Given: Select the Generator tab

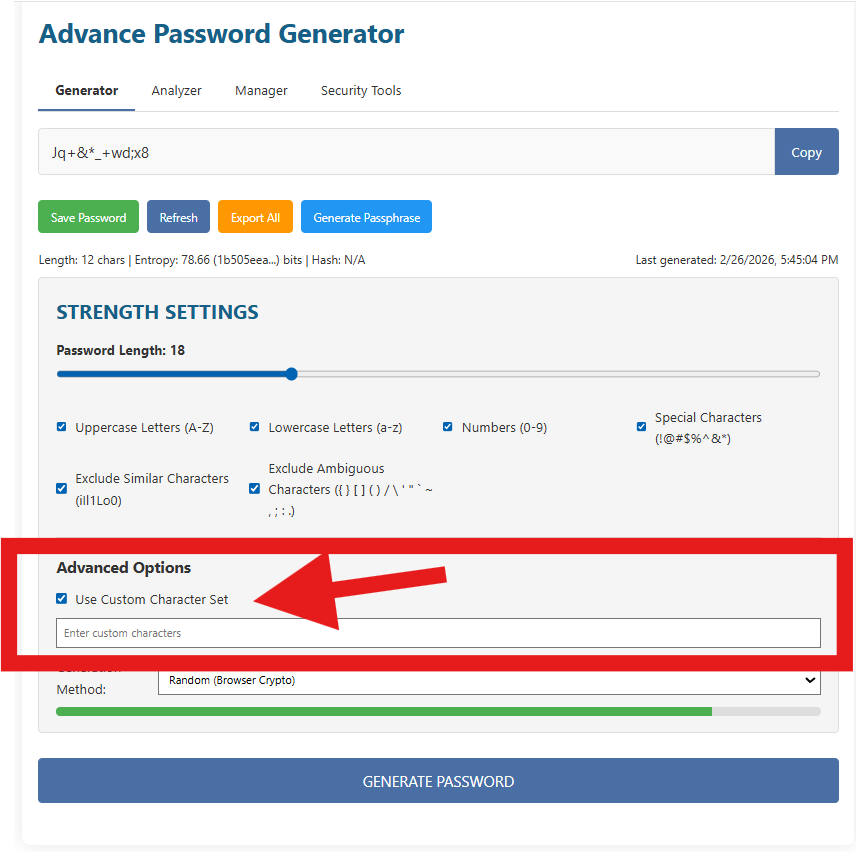Looking at the screenshot, I should tap(86, 90).
